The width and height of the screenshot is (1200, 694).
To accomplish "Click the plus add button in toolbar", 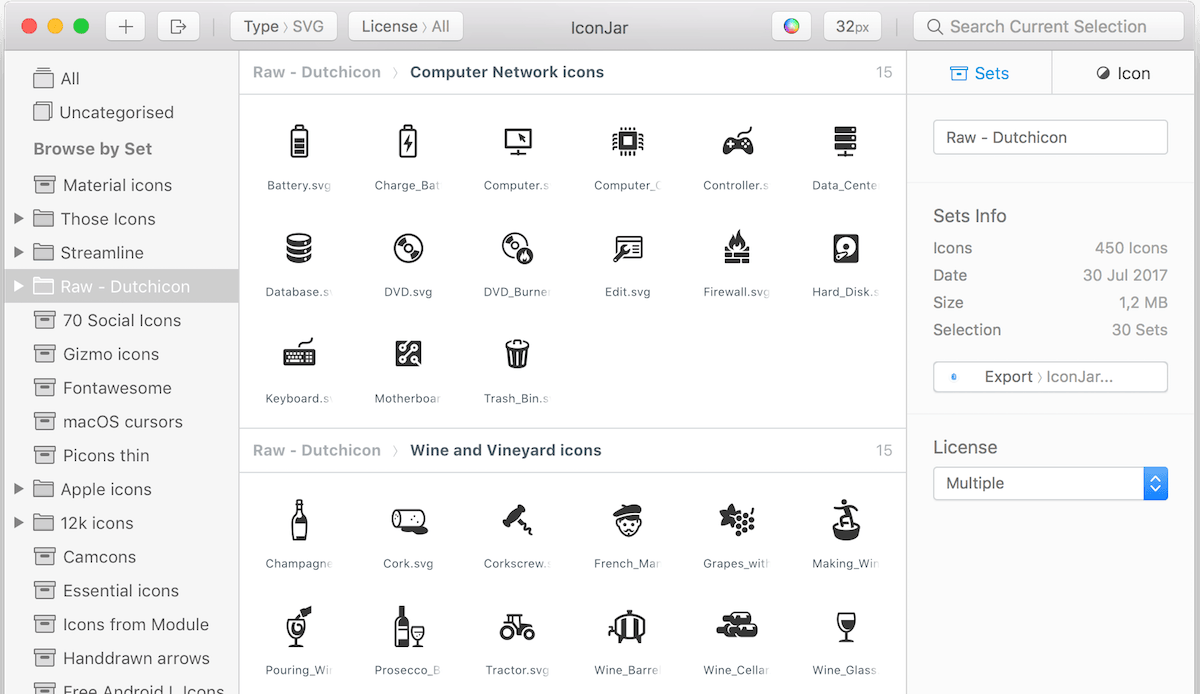I will pos(126,26).
